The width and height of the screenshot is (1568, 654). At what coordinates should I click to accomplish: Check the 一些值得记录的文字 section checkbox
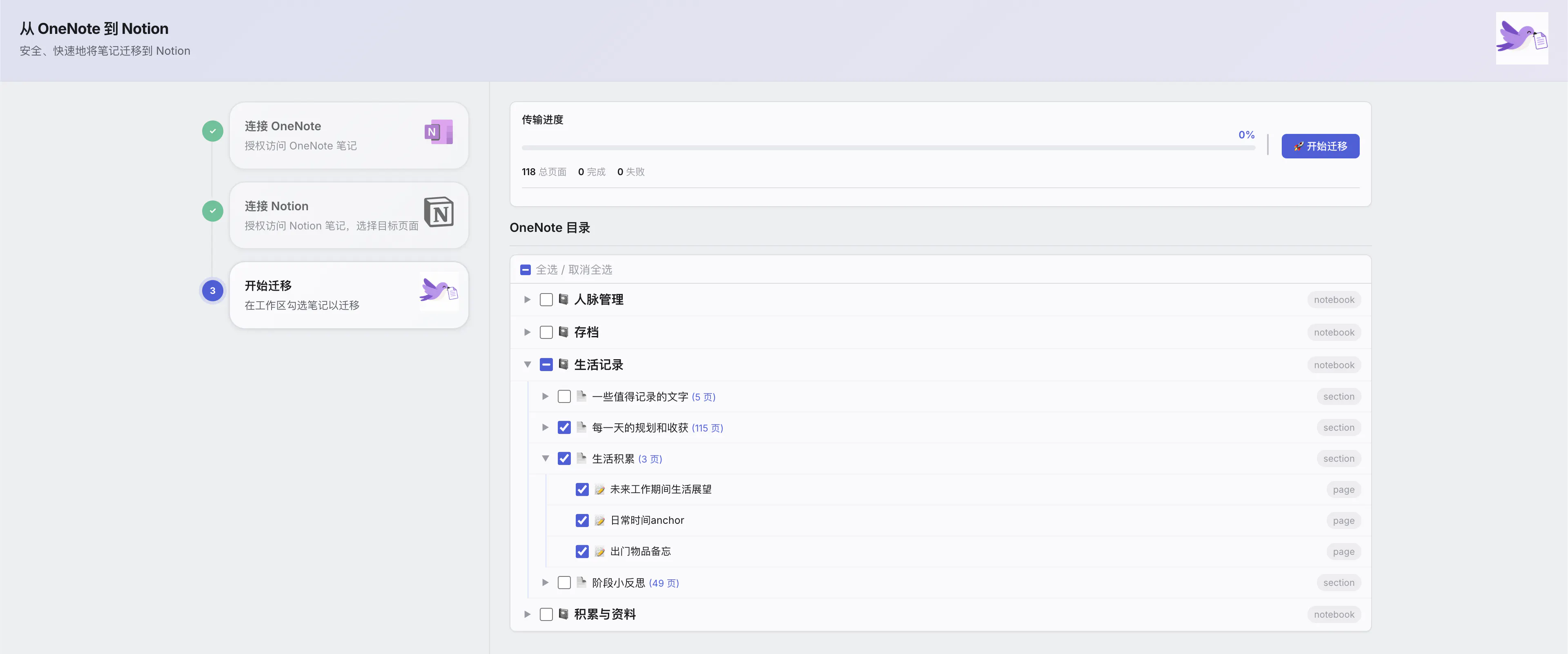(564, 397)
